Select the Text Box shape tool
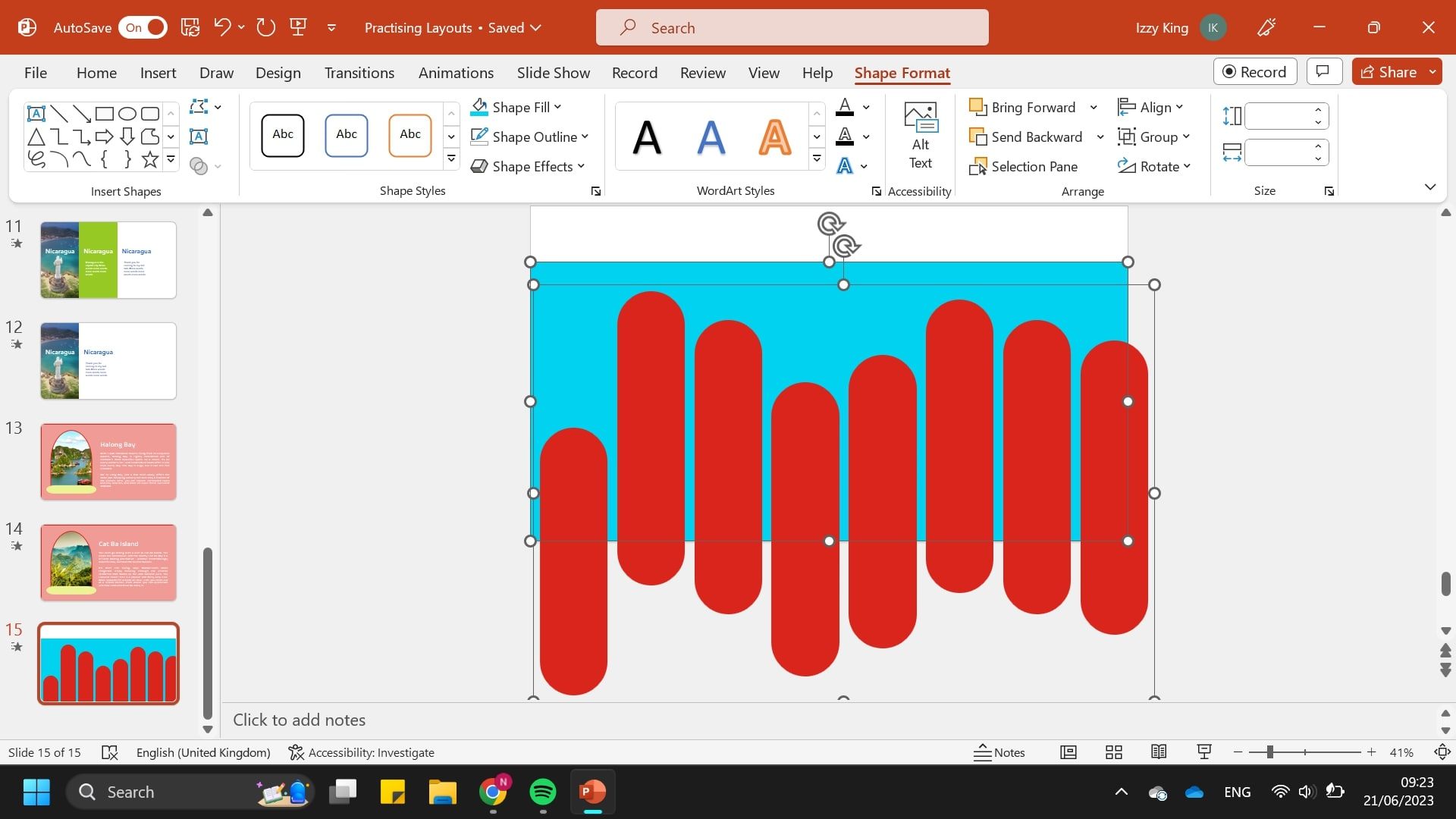 [x=36, y=114]
